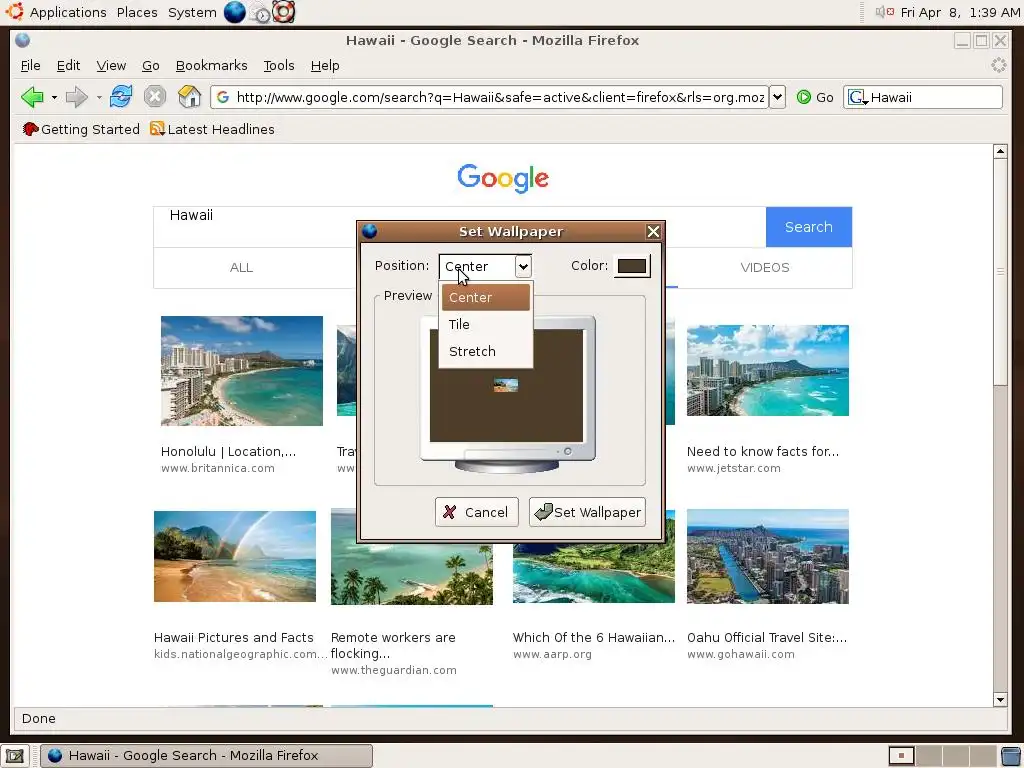Open the Oahu Official Travel Site thumbnail

pyautogui.click(x=767, y=556)
